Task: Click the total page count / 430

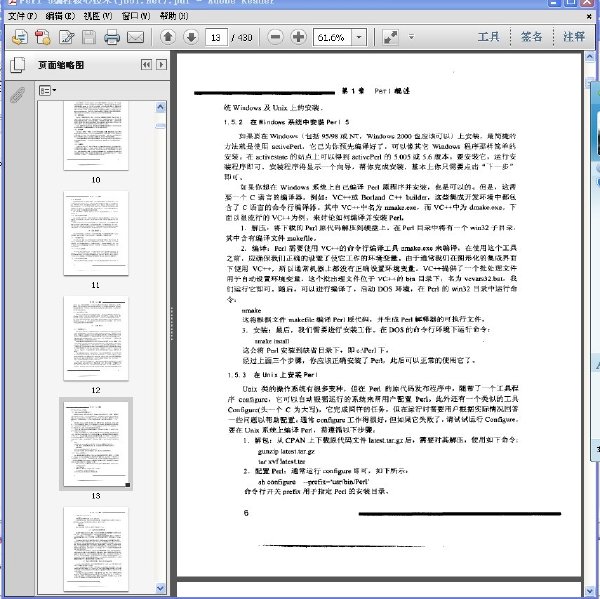Action: [242, 38]
